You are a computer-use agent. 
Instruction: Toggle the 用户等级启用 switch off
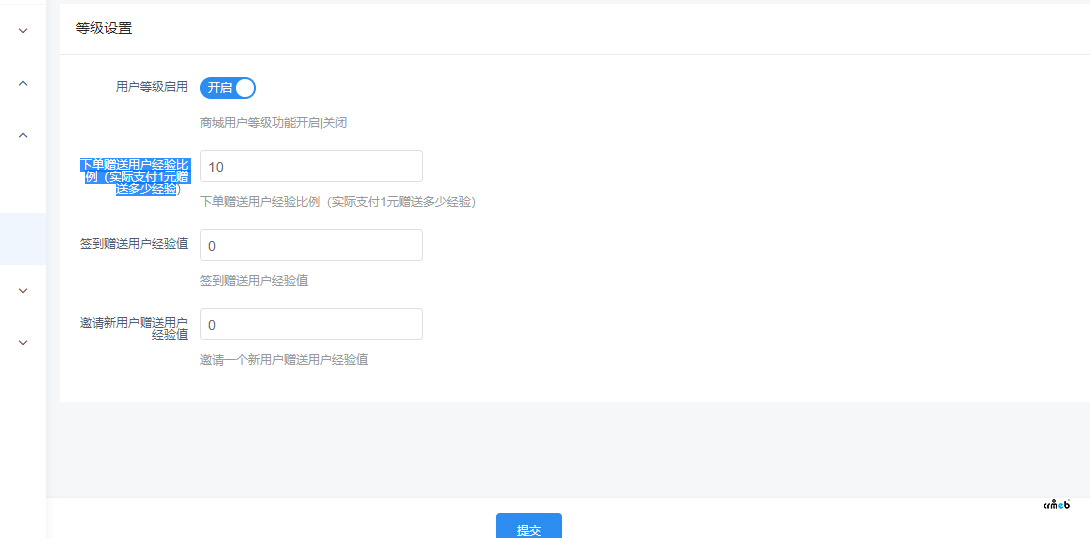coord(228,88)
